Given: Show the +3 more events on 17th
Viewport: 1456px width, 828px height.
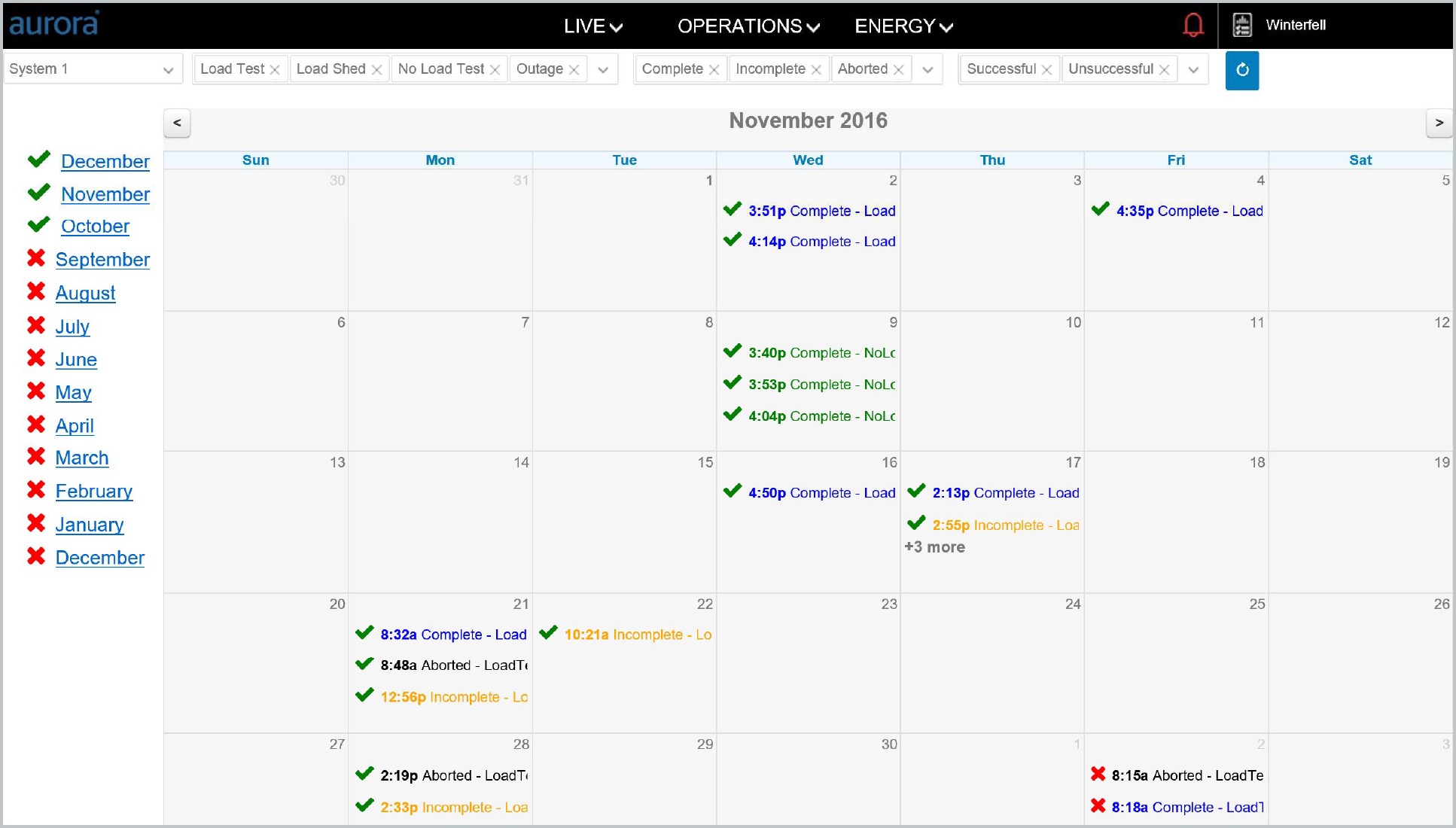Looking at the screenshot, I should point(934,547).
